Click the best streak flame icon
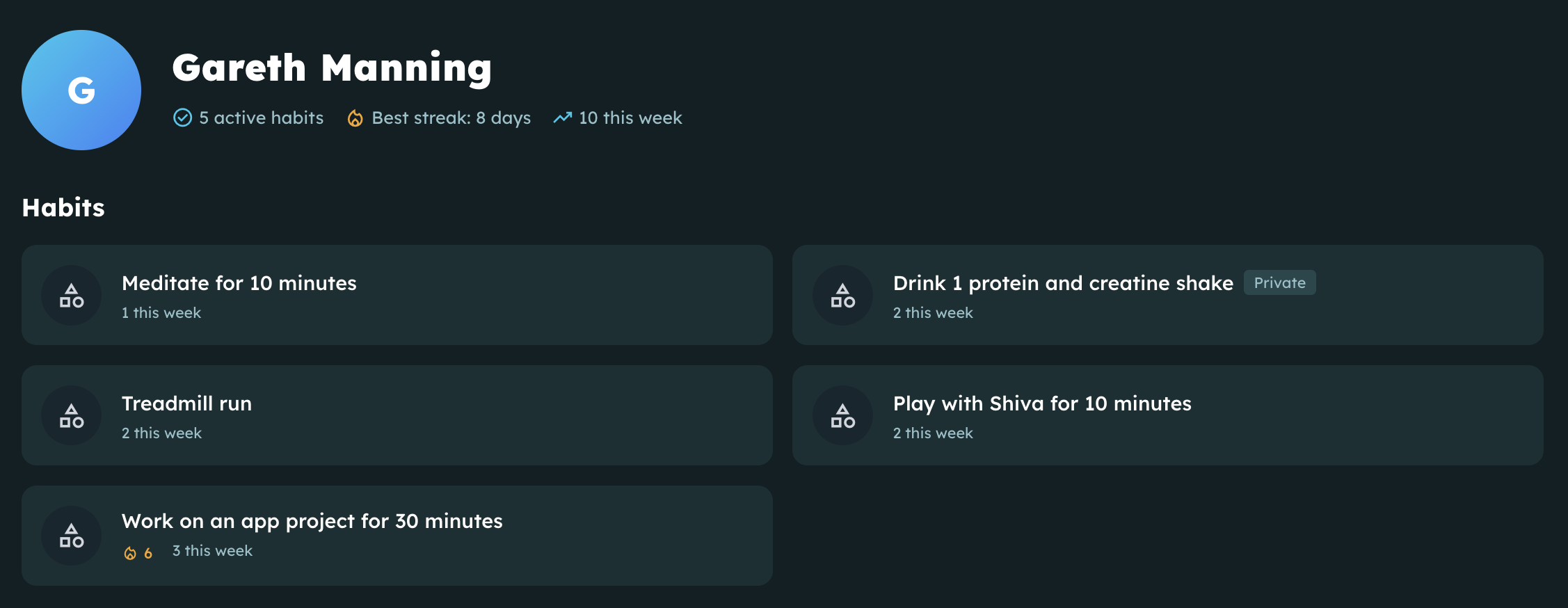This screenshot has width=1568, height=608. tap(355, 118)
